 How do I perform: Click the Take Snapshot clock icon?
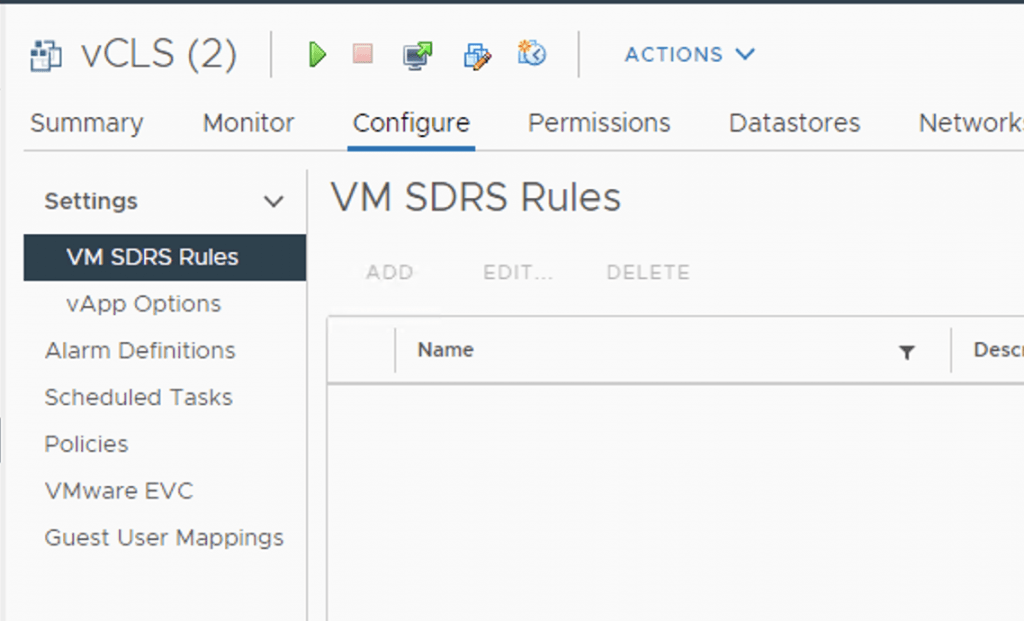point(532,54)
